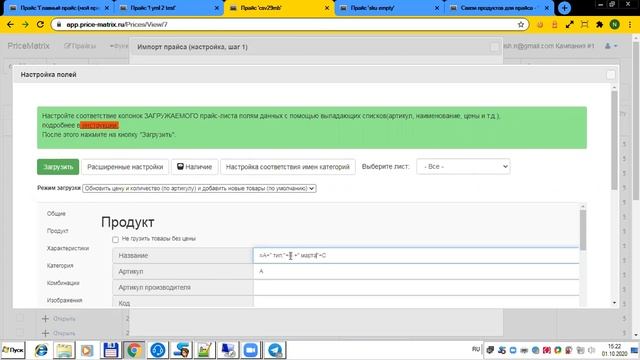Switch to Chrome in the taskbar
The width and height of the screenshot is (640, 360).
pyautogui.click(x=134, y=350)
